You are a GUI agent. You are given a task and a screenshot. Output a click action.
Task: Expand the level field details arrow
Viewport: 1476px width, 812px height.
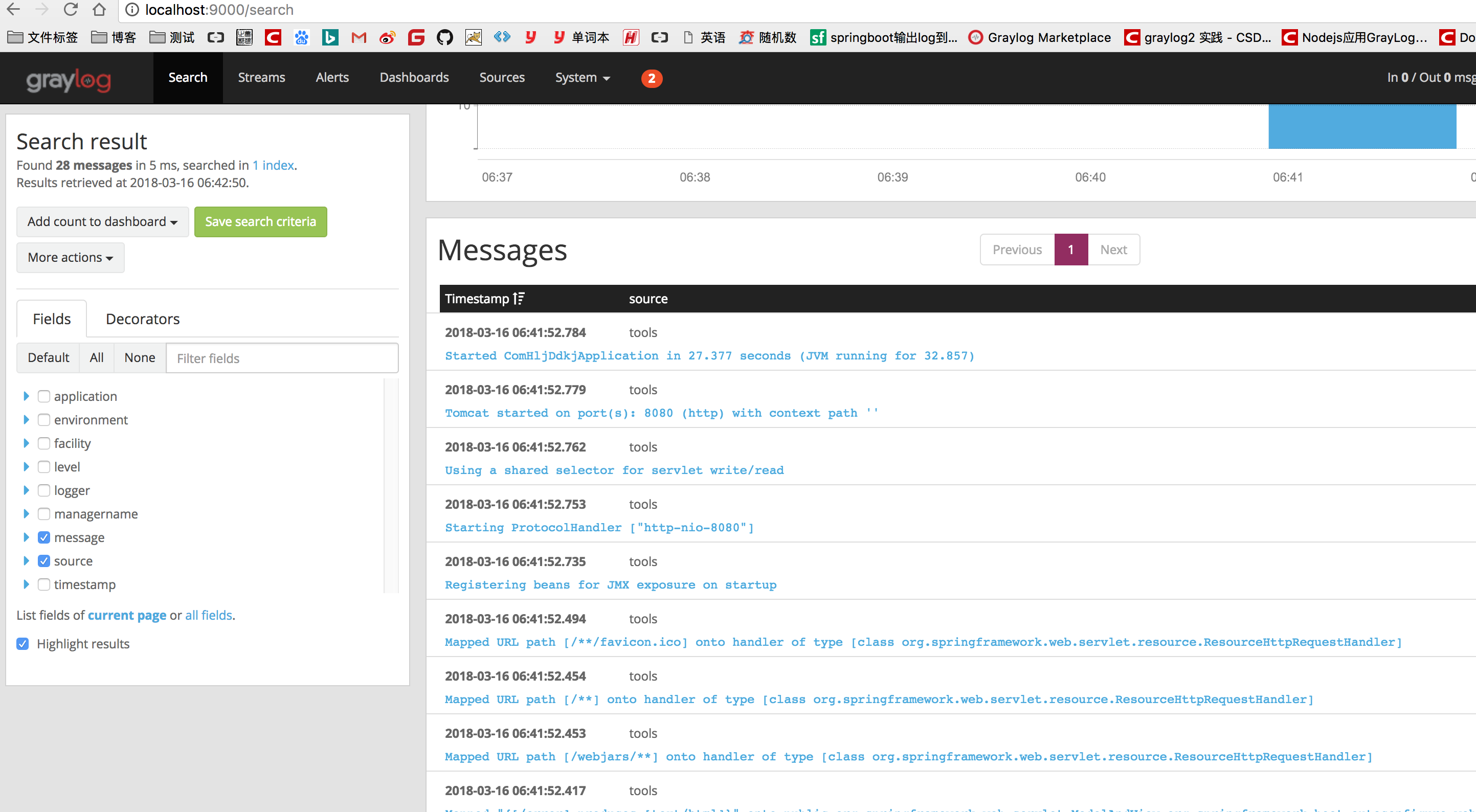pos(26,467)
